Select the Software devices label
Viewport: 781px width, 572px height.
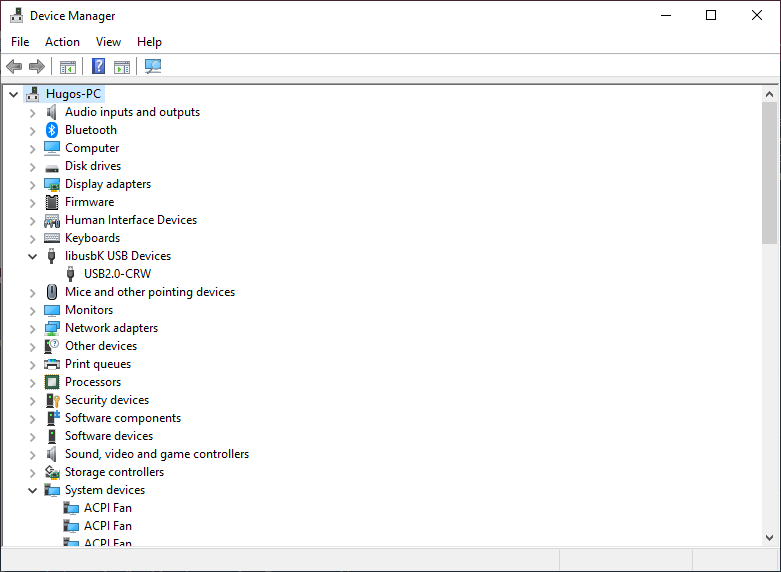(x=109, y=436)
